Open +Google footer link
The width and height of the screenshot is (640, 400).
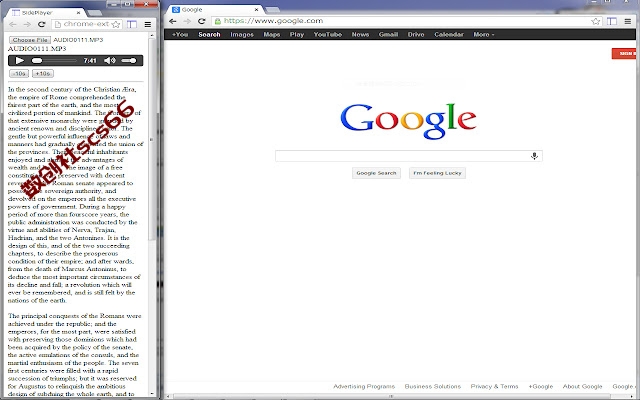(540, 386)
